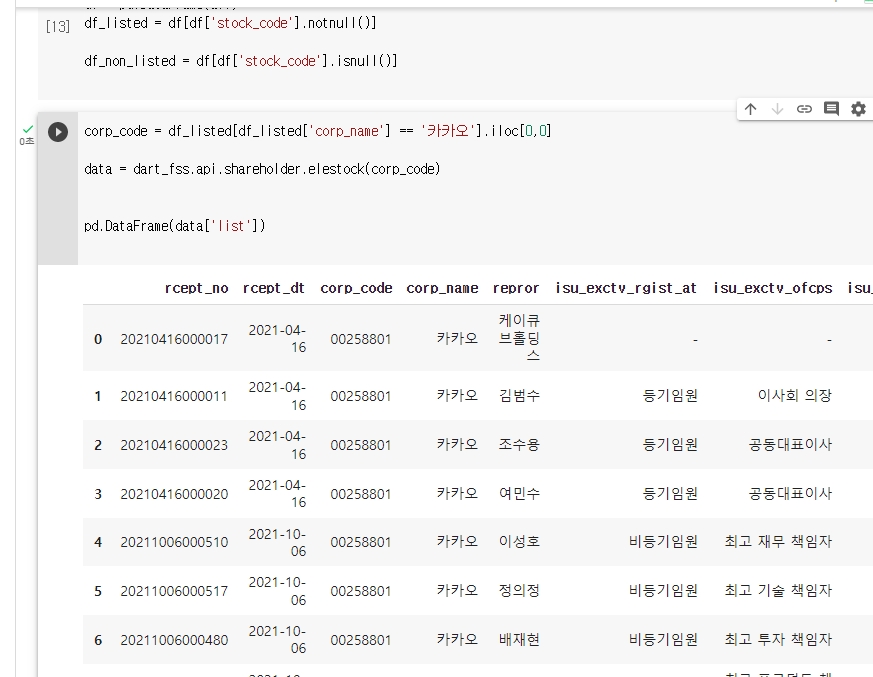
Task: Click receipt number 20211006000480
Action: [174, 640]
